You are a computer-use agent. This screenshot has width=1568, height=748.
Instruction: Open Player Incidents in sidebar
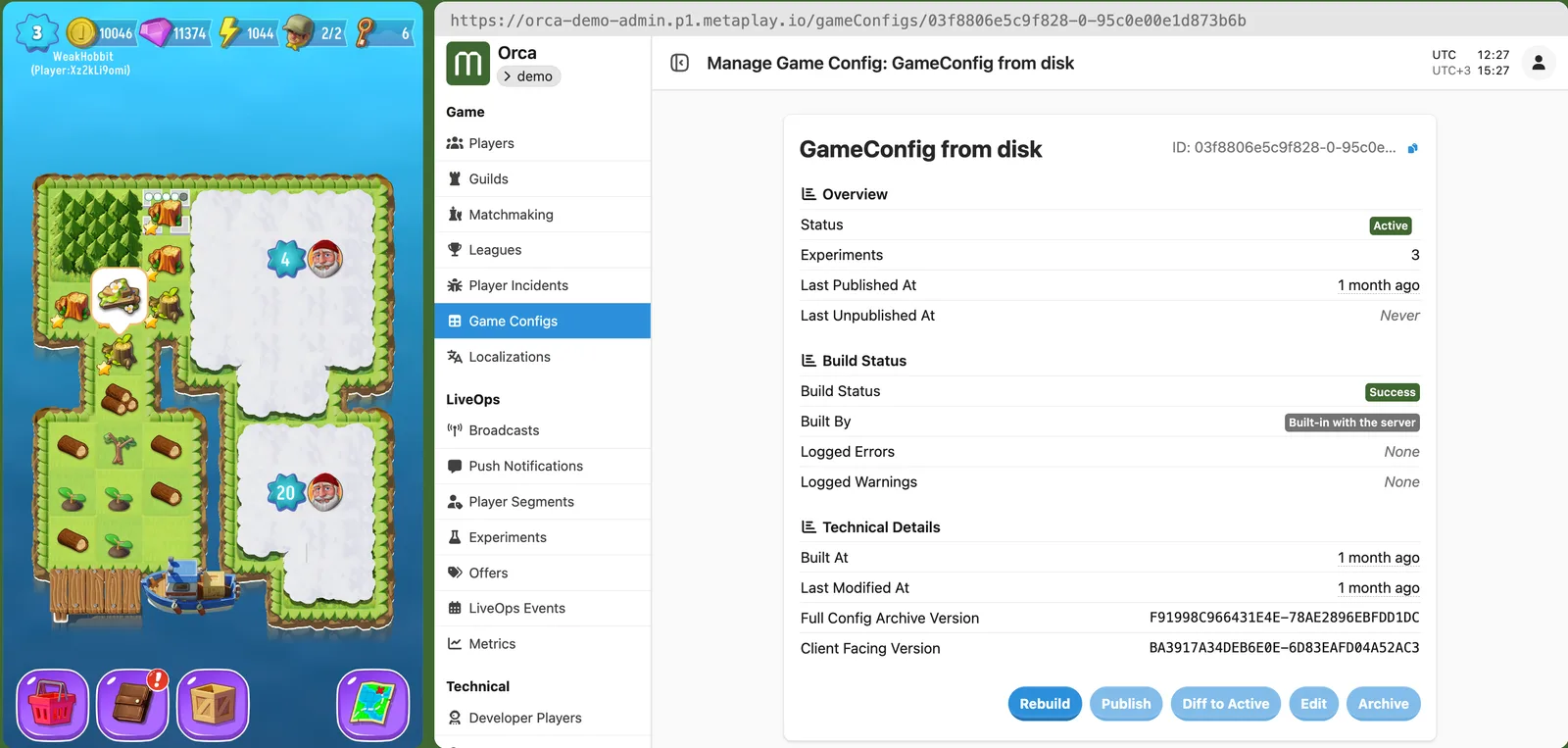542,285
